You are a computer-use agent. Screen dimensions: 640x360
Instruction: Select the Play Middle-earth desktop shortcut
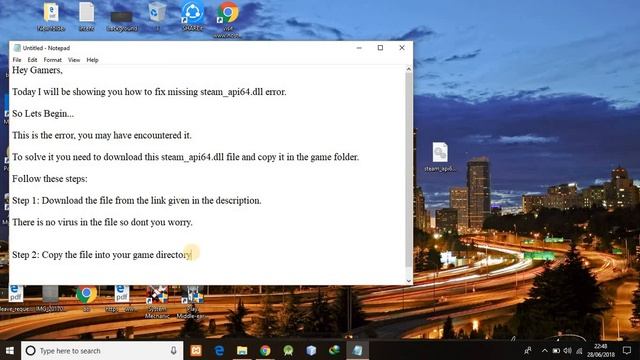[192, 302]
